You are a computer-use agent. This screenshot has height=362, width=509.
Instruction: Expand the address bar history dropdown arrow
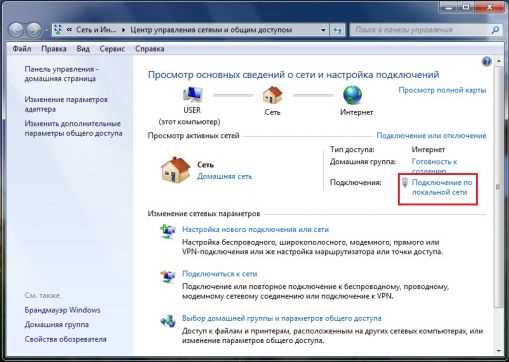pyautogui.click(x=323, y=30)
